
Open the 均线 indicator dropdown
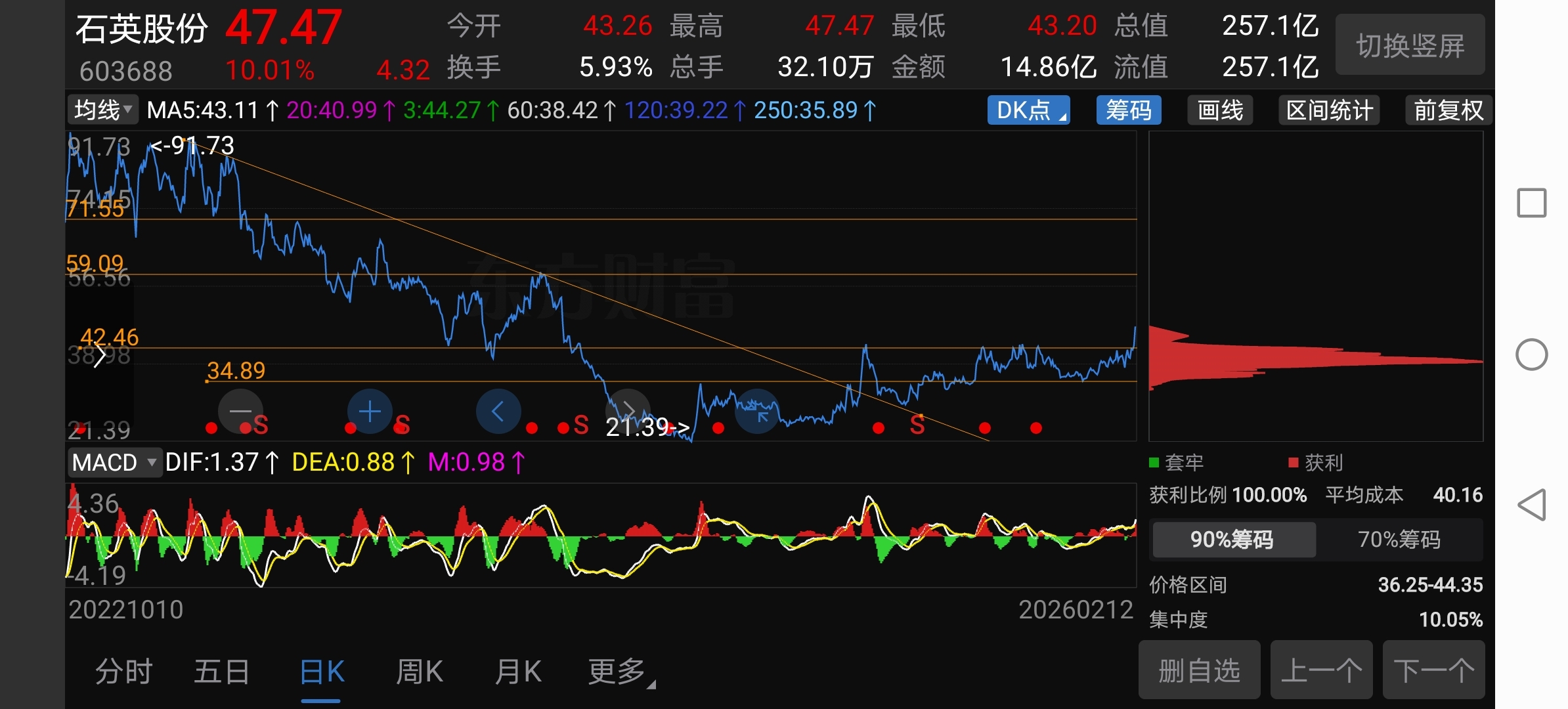click(102, 110)
